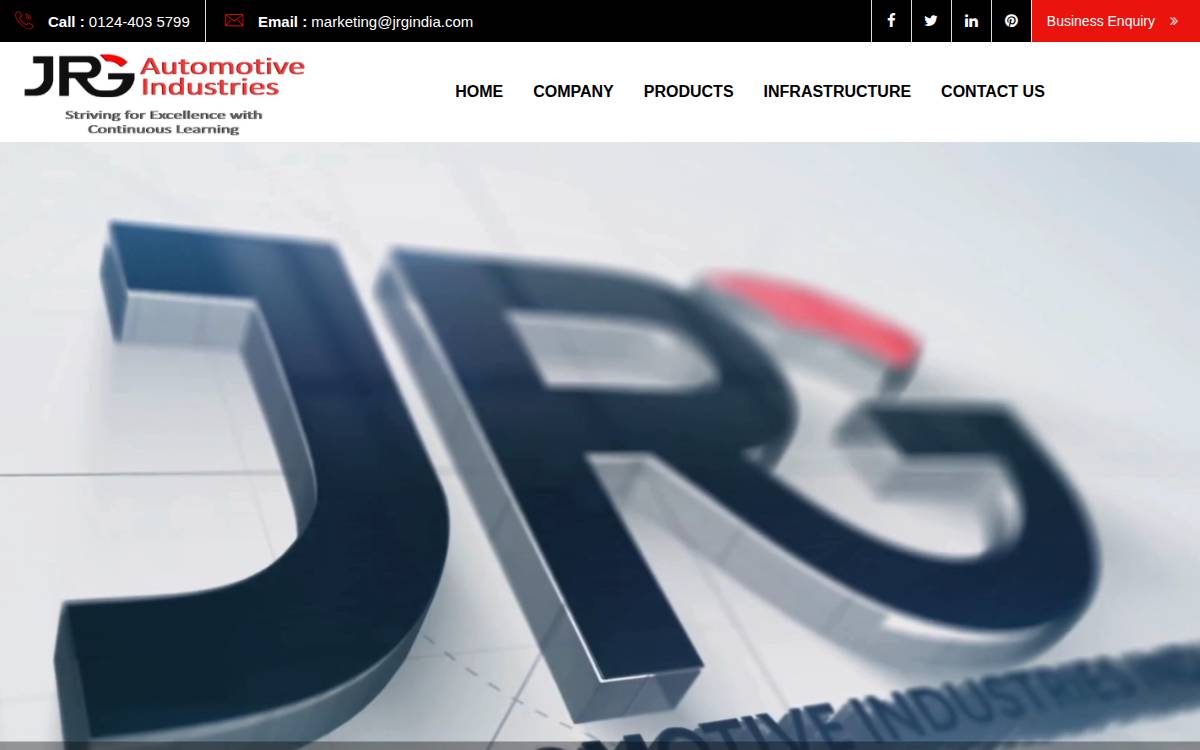The image size is (1200, 750).
Task: Click the red envelope email icon
Action: click(x=234, y=21)
